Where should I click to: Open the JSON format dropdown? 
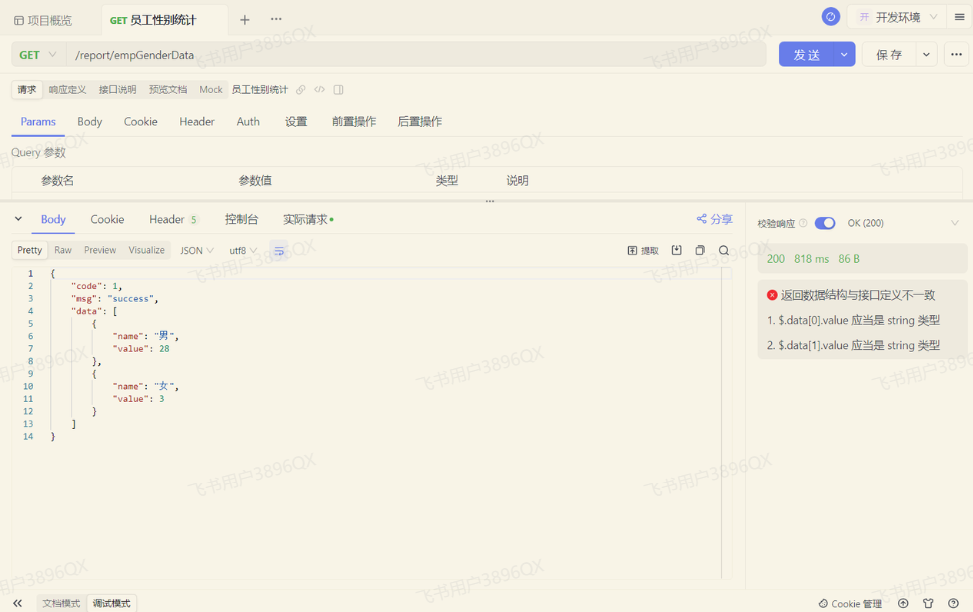[197, 251]
